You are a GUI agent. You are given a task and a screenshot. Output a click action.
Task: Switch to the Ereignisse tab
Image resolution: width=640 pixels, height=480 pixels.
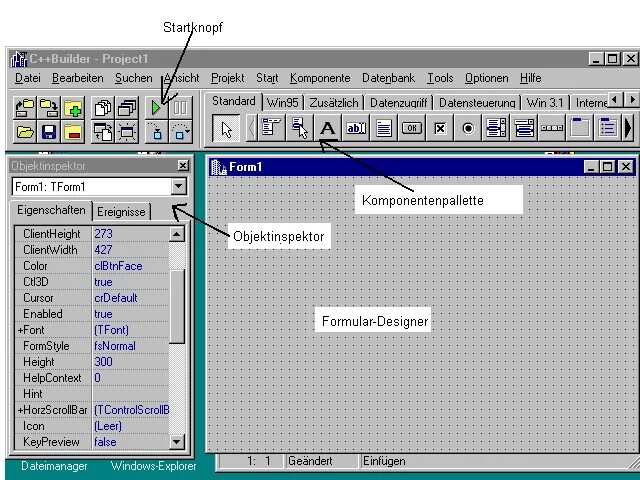pyautogui.click(x=121, y=212)
